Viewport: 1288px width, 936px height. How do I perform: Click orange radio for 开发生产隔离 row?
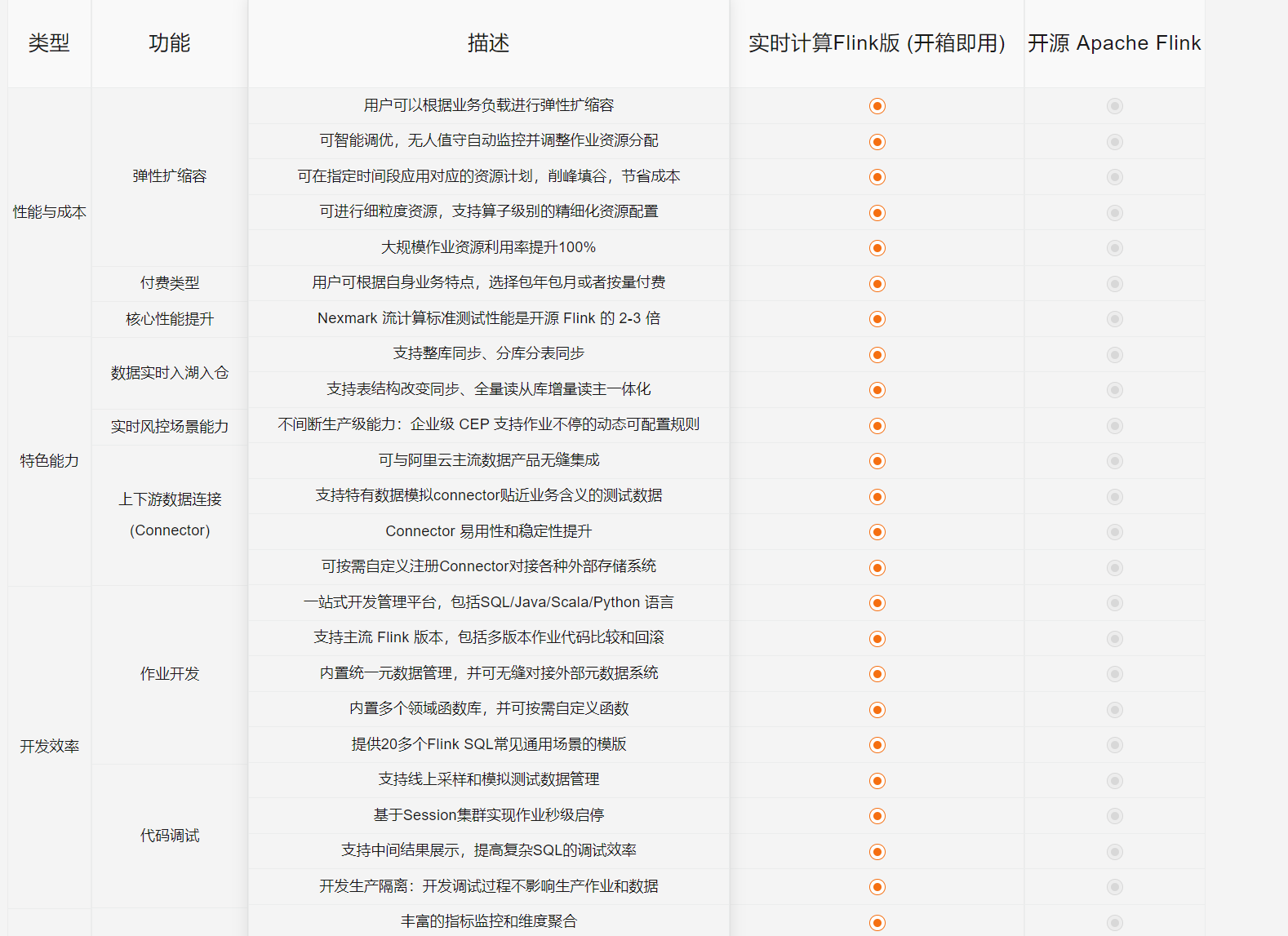[877, 887]
